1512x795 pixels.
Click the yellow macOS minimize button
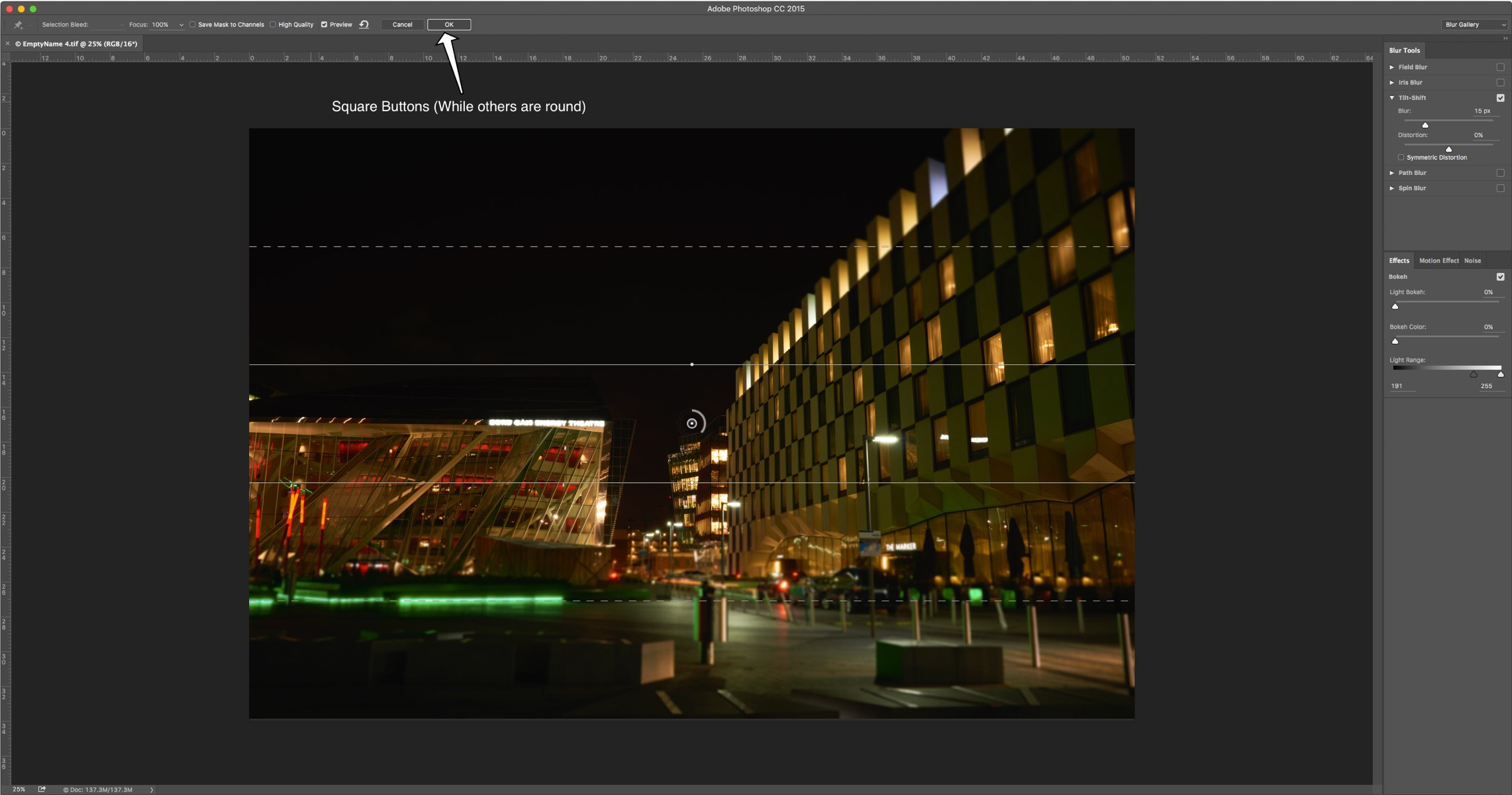(x=21, y=9)
